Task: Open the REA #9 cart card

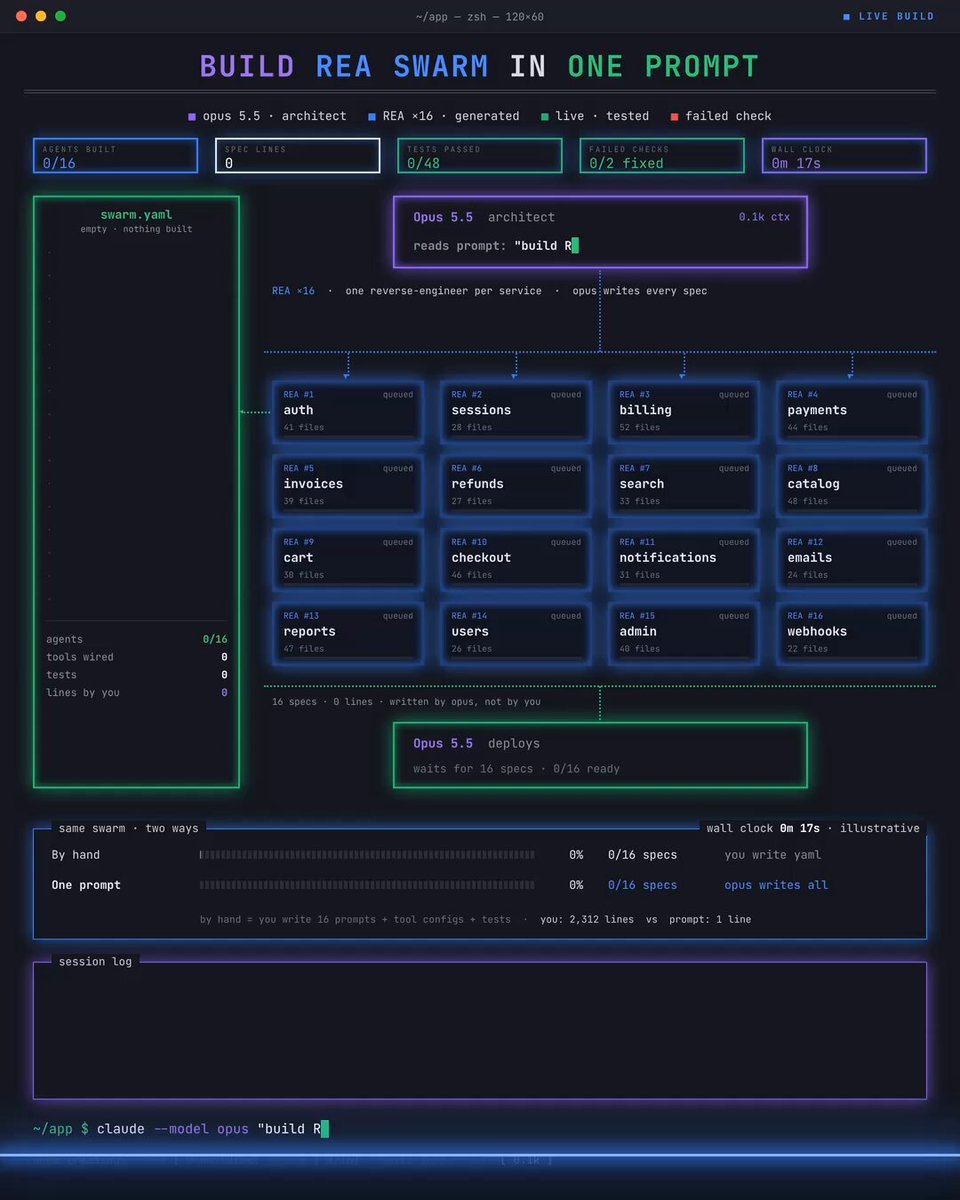Action: click(x=348, y=559)
